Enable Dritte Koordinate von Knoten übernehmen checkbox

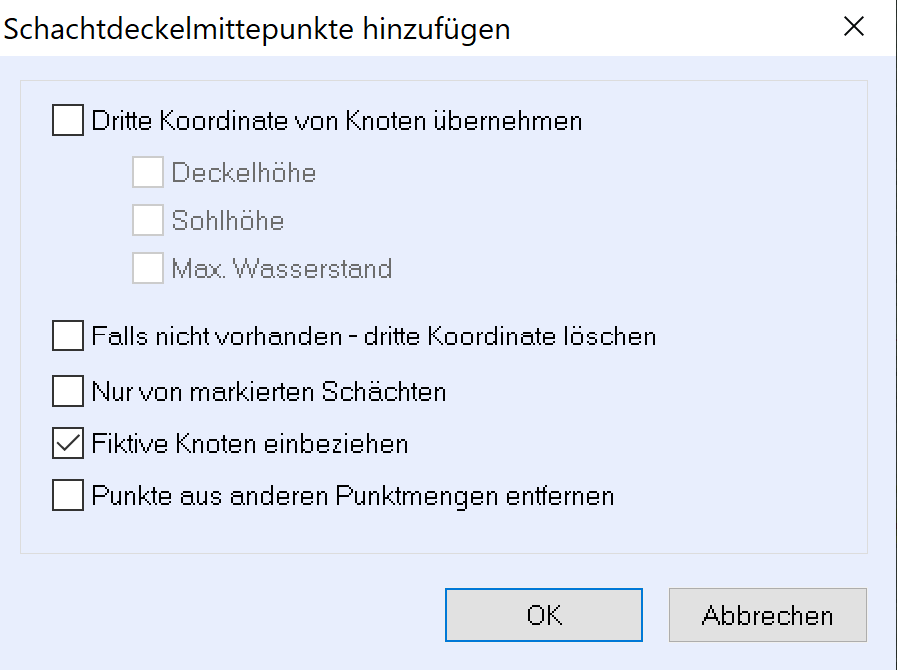point(68,122)
